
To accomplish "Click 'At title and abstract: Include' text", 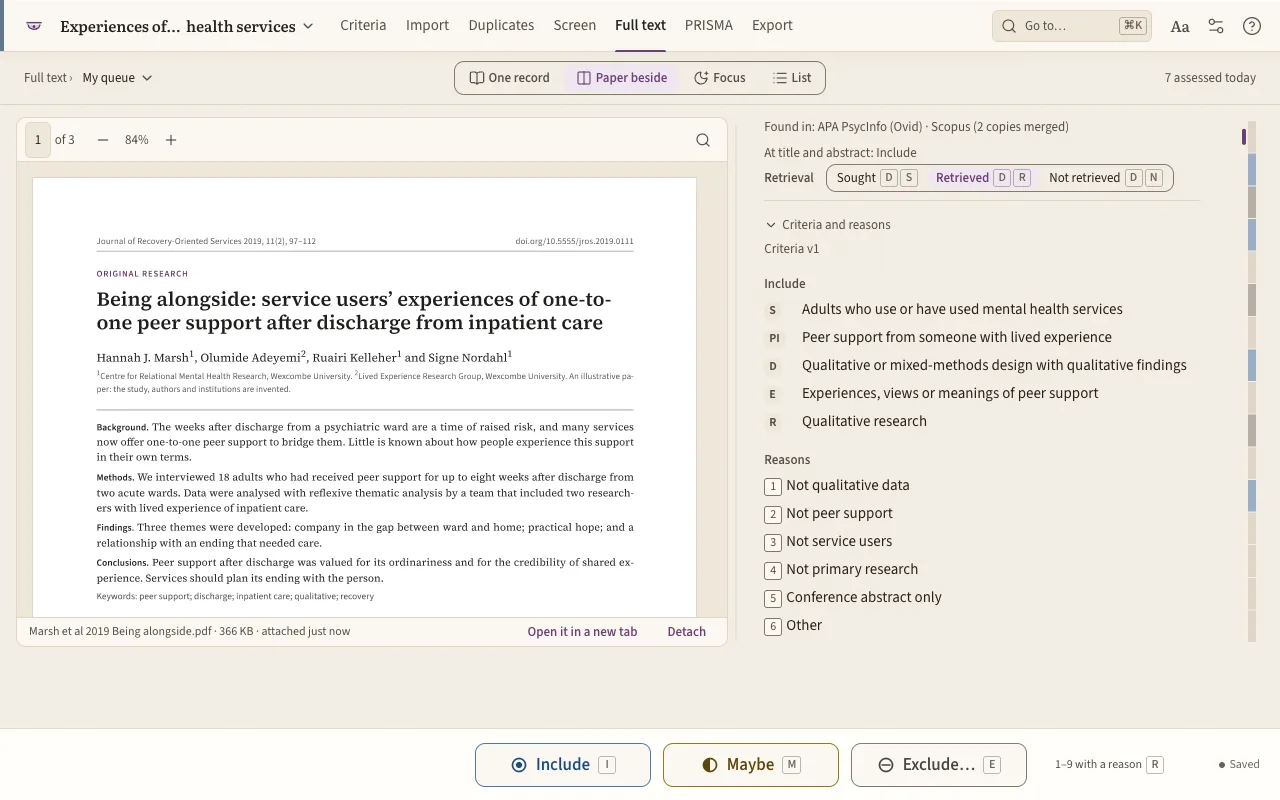I will (840, 153).
